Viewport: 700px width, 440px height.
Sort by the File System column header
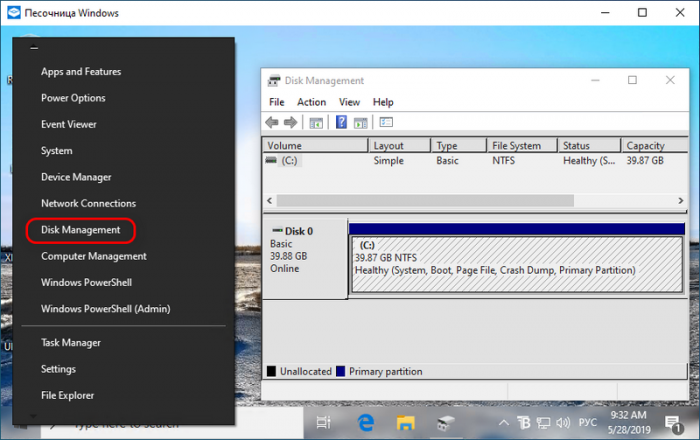click(x=522, y=145)
